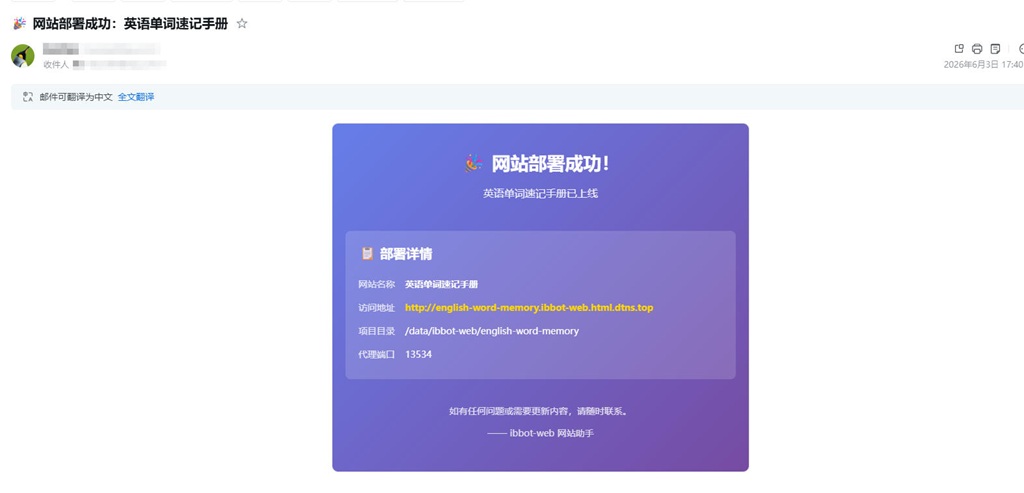Click the party popper emoji in the card heading
This screenshot has width=1024, height=493.
tap(474, 163)
